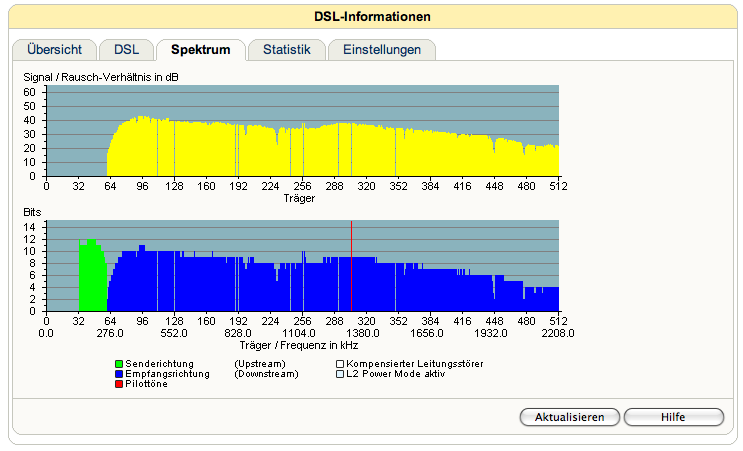Click the "Träger" label under the upper chart
The height and width of the screenshot is (451, 743).
[299, 198]
